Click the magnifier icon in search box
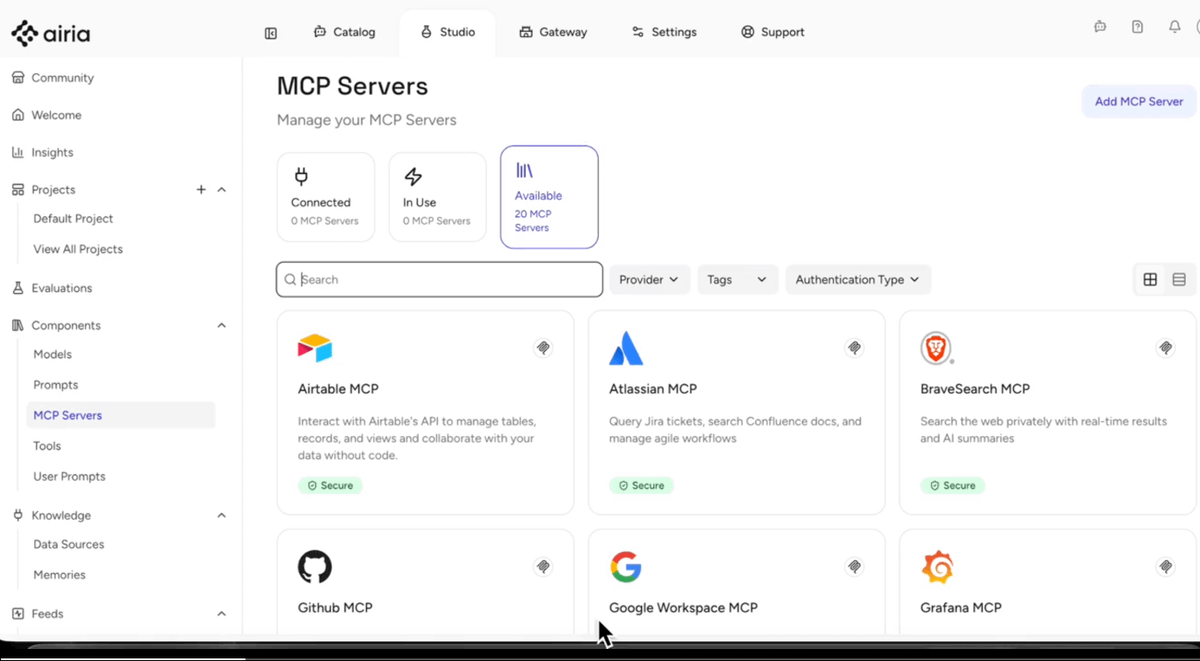Image resolution: width=1200 pixels, height=661 pixels. pos(291,280)
